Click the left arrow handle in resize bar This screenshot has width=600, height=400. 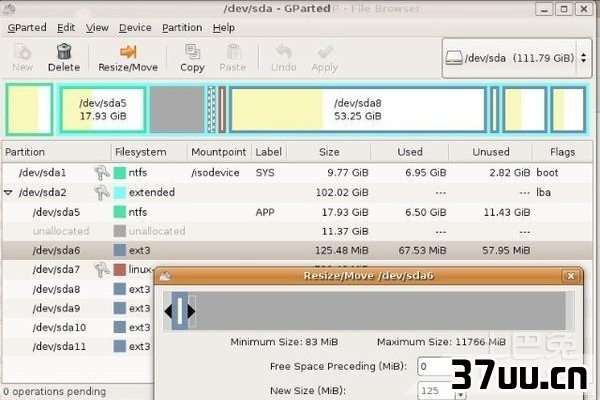click(x=168, y=311)
